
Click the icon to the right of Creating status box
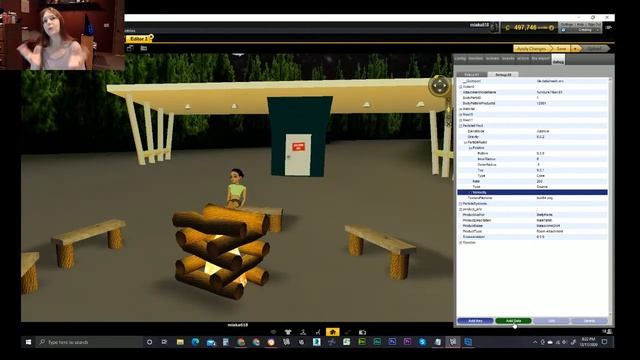click(609, 27)
